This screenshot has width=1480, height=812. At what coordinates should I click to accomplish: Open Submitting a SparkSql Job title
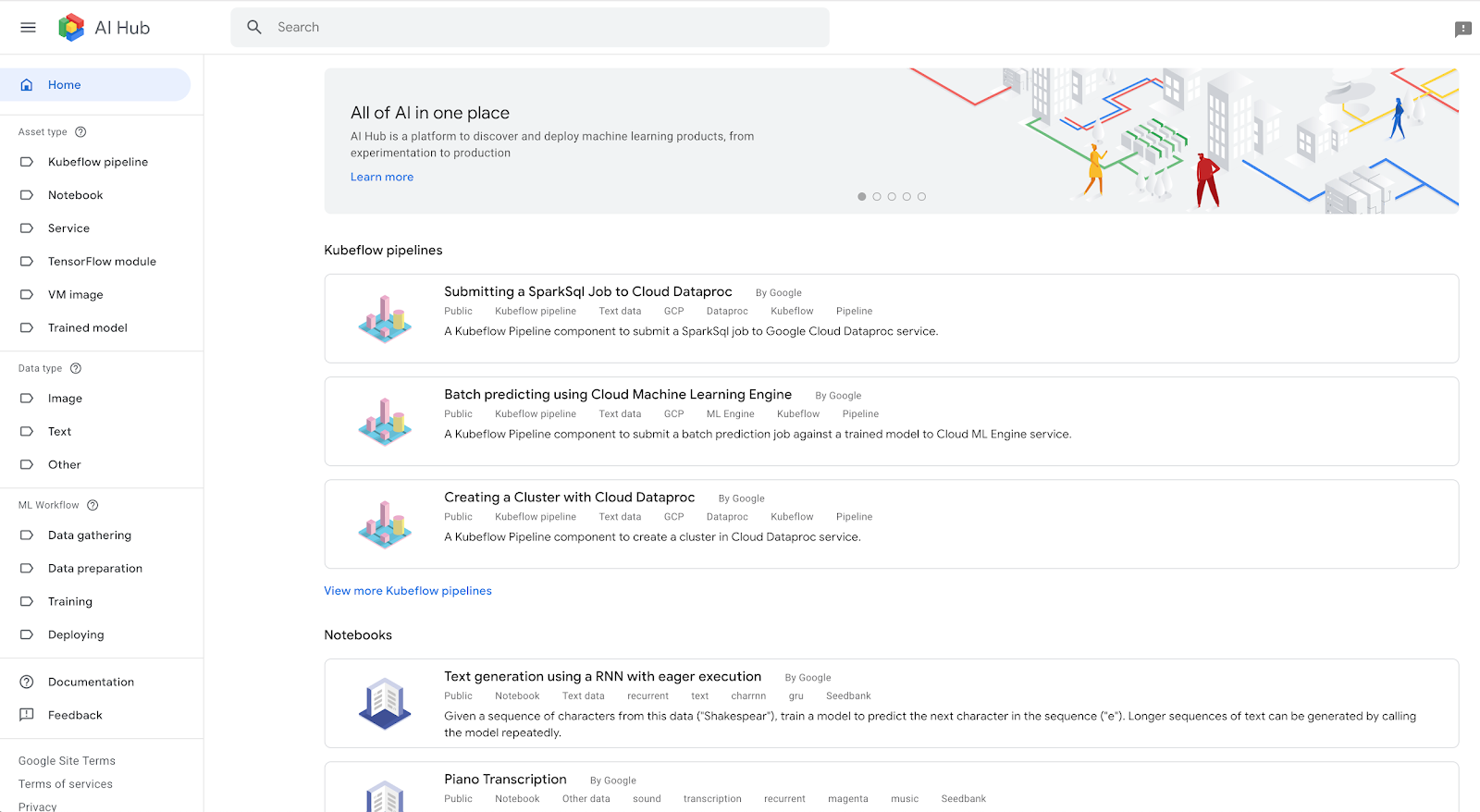(588, 291)
